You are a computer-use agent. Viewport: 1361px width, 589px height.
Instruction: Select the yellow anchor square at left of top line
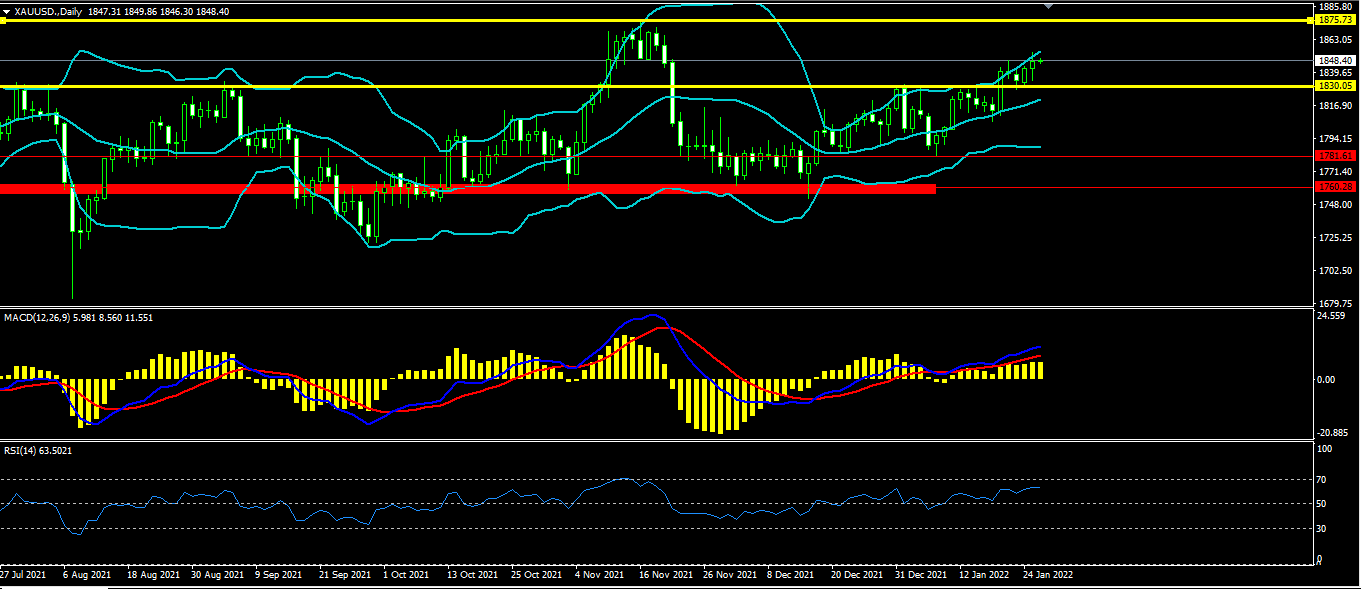coord(3,20)
